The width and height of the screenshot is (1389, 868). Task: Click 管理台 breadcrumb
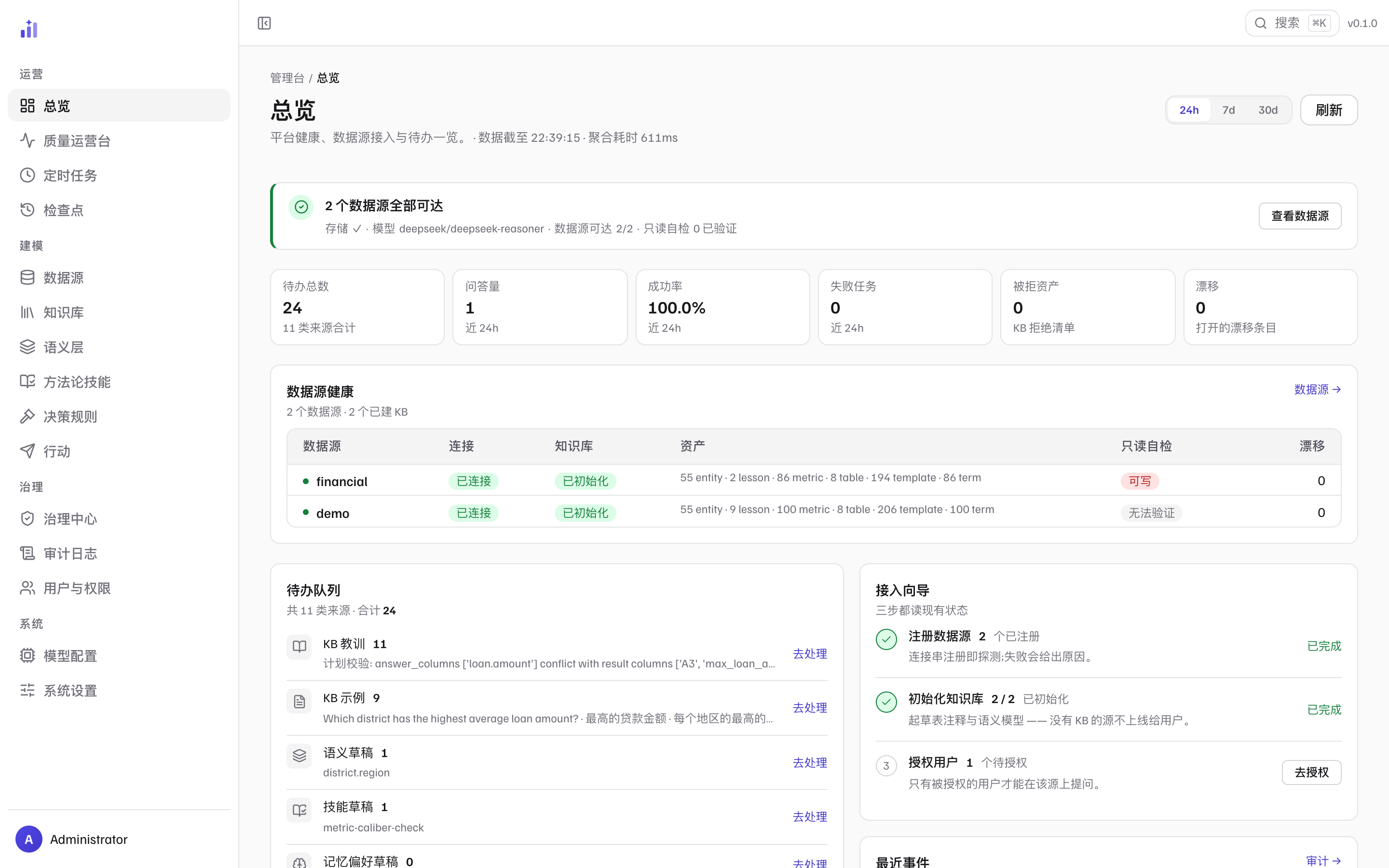287,78
